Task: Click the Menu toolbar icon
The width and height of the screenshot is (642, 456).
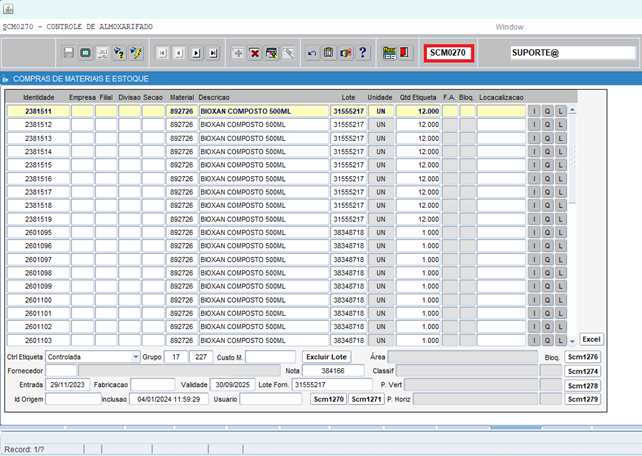Action: tap(389, 53)
